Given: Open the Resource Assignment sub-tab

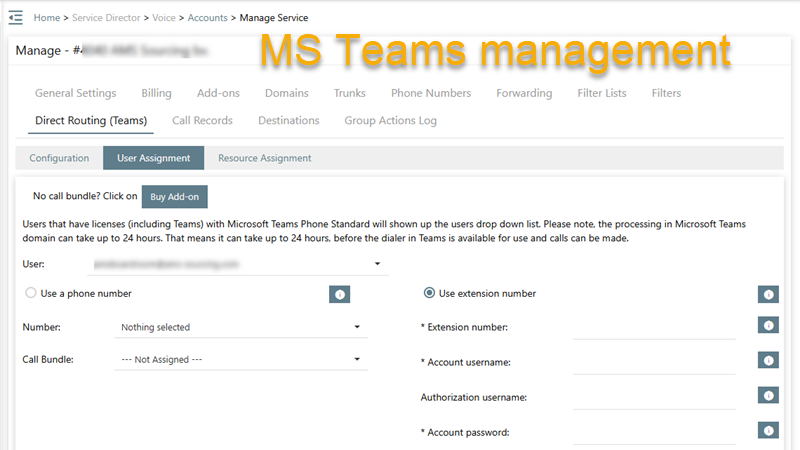Looking at the screenshot, I should click(x=265, y=158).
